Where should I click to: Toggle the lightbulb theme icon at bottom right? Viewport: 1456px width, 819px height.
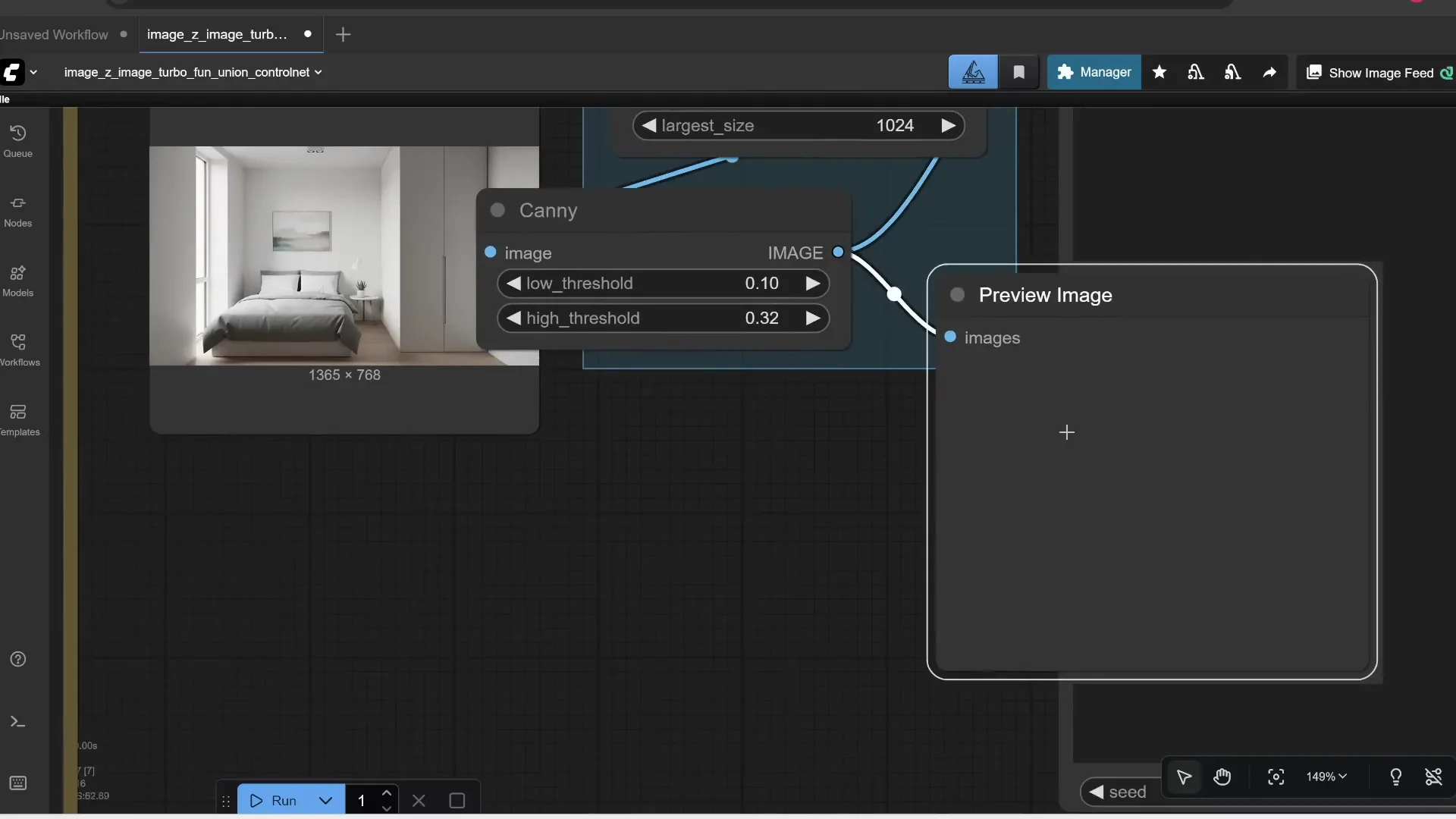coord(1396,777)
